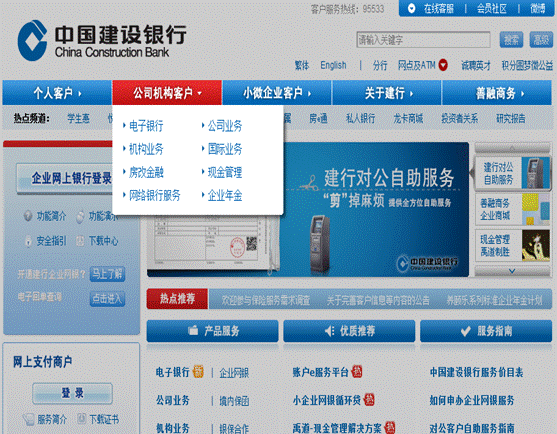Open the 研究报告 hot channel
This screenshot has height=434, width=557.
511,118
